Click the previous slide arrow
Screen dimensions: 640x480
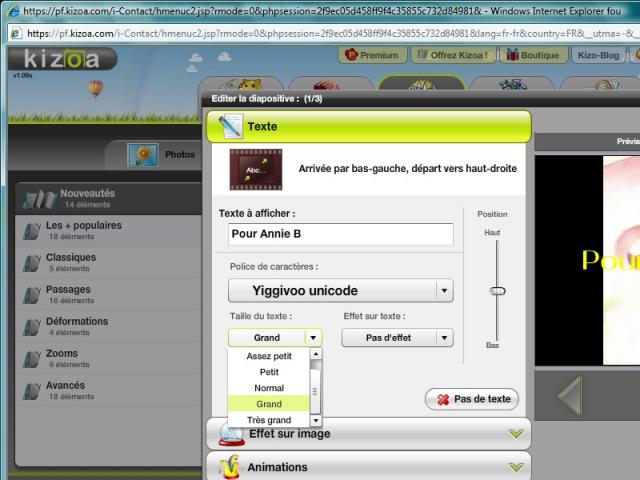pos(570,396)
